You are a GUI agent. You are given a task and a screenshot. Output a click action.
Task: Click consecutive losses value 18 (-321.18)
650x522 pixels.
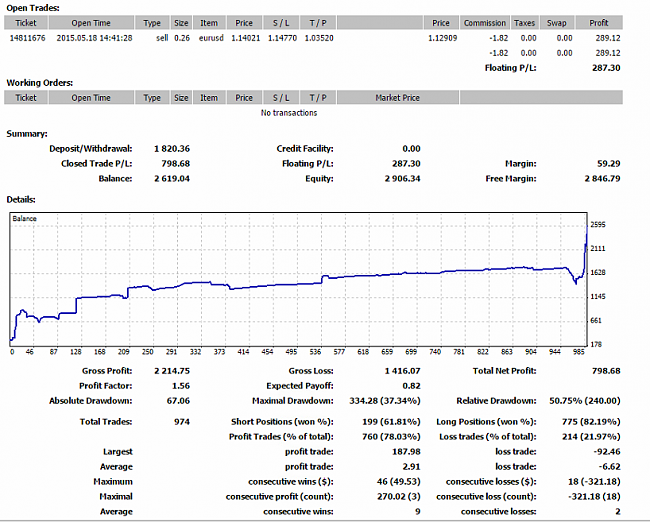click(594, 482)
